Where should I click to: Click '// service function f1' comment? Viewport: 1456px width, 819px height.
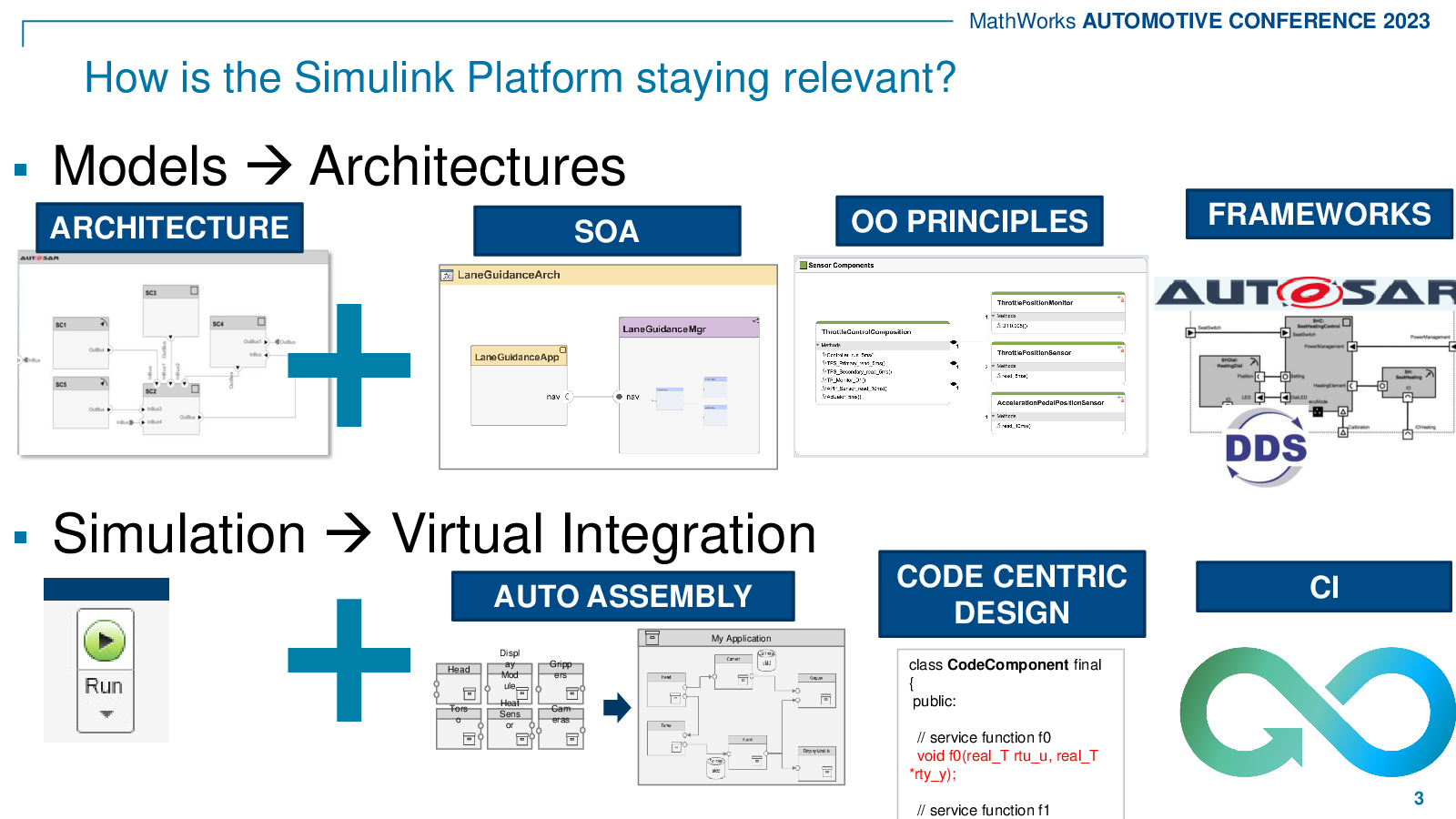[x=984, y=810]
